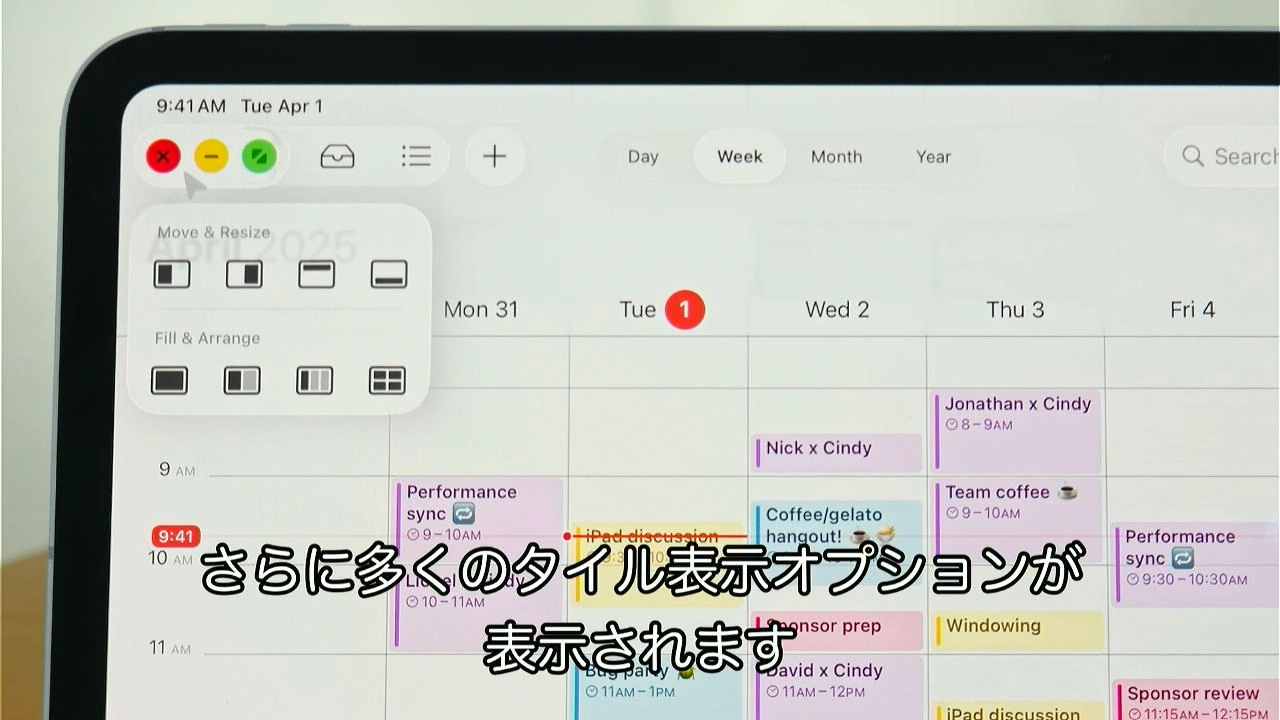
Task: Arrange windows in two-column split
Action: pyautogui.click(x=242, y=380)
